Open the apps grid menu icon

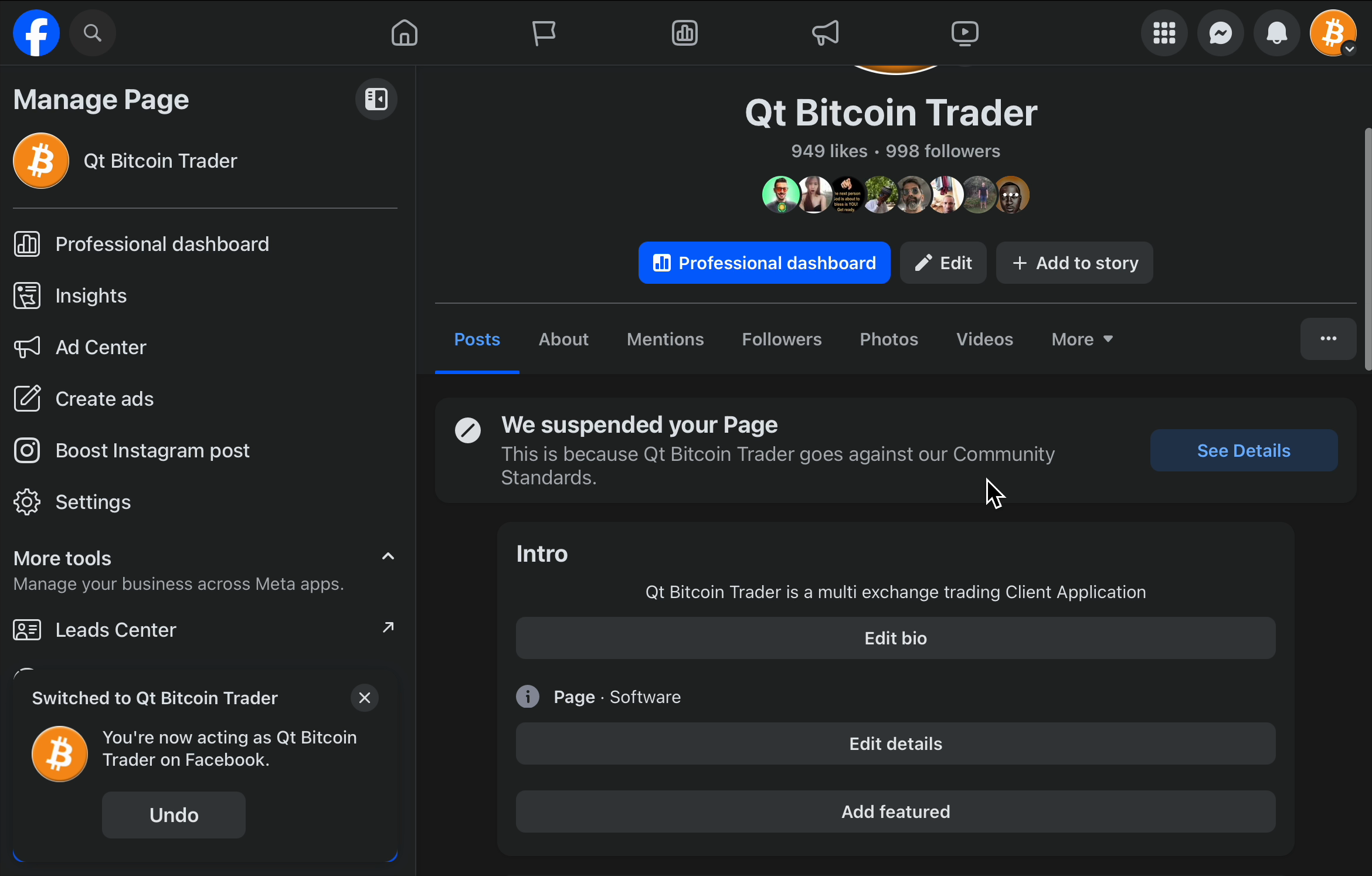[1164, 33]
